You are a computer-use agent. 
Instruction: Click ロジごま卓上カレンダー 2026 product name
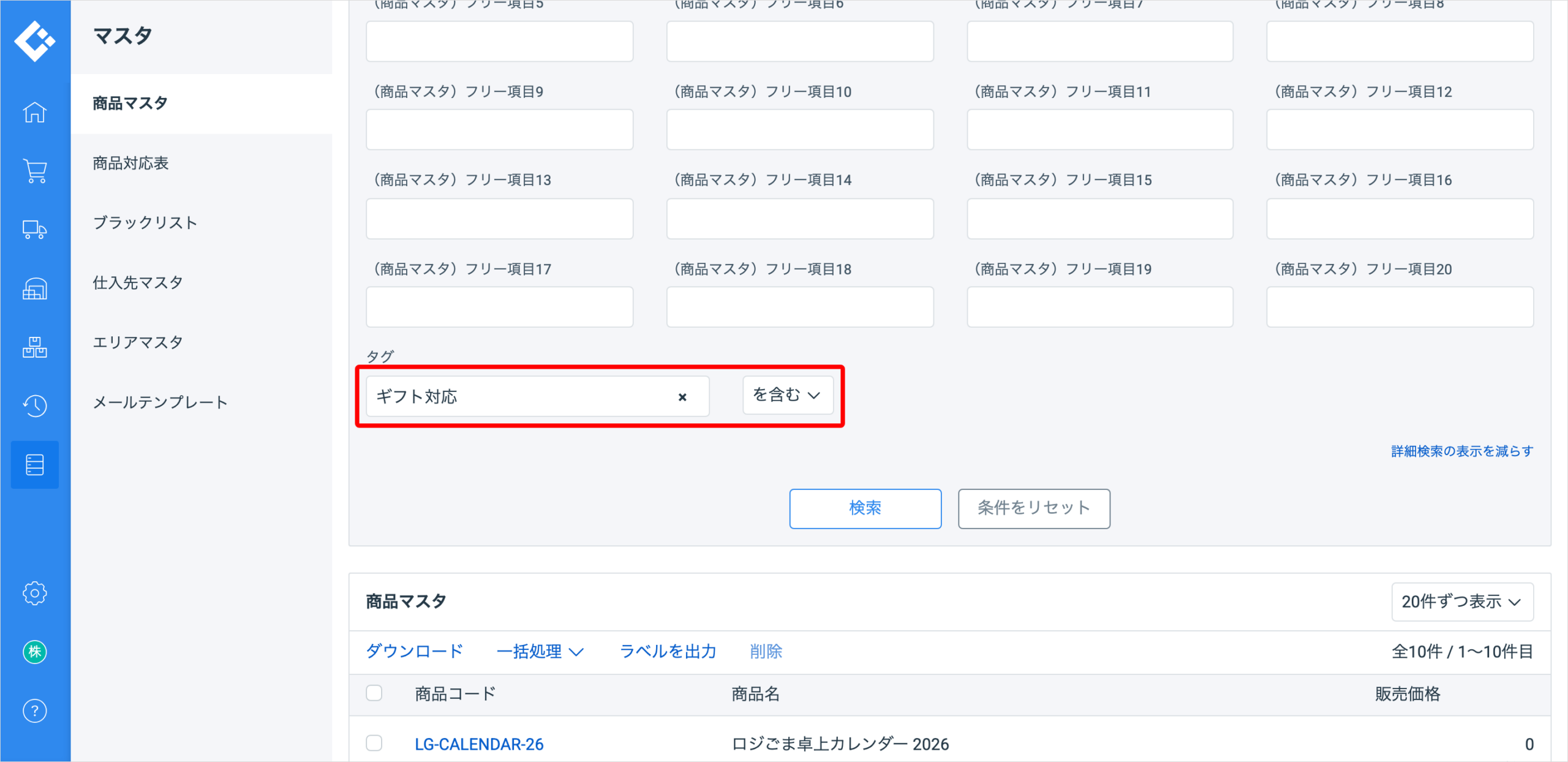point(840,744)
